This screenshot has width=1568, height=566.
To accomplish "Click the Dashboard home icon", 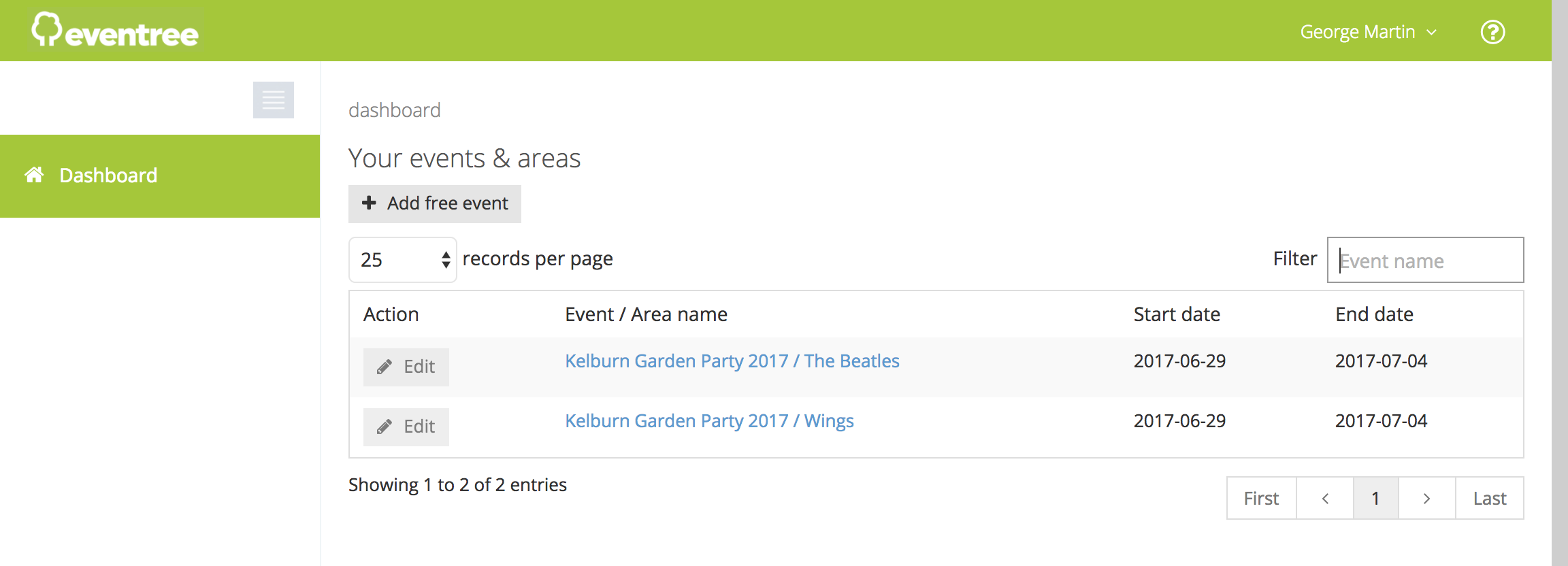I will [34, 175].
